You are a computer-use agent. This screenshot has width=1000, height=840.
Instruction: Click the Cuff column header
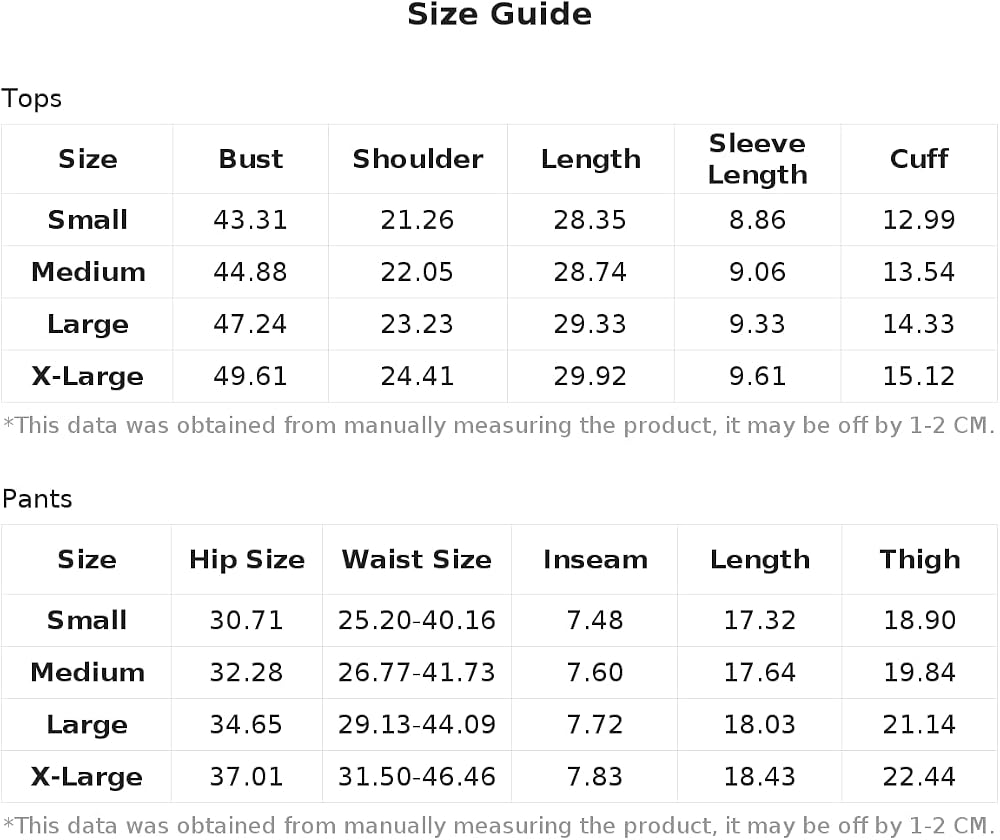pyautogui.click(x=919, y=159)
